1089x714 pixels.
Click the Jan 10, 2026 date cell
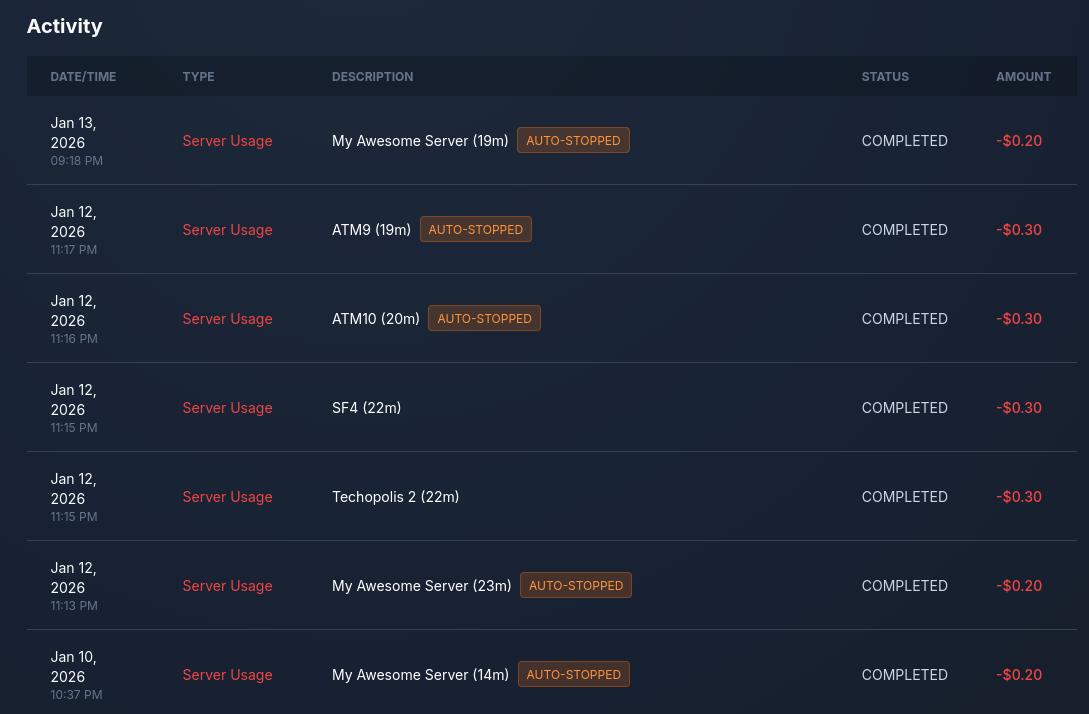[73, 666]
